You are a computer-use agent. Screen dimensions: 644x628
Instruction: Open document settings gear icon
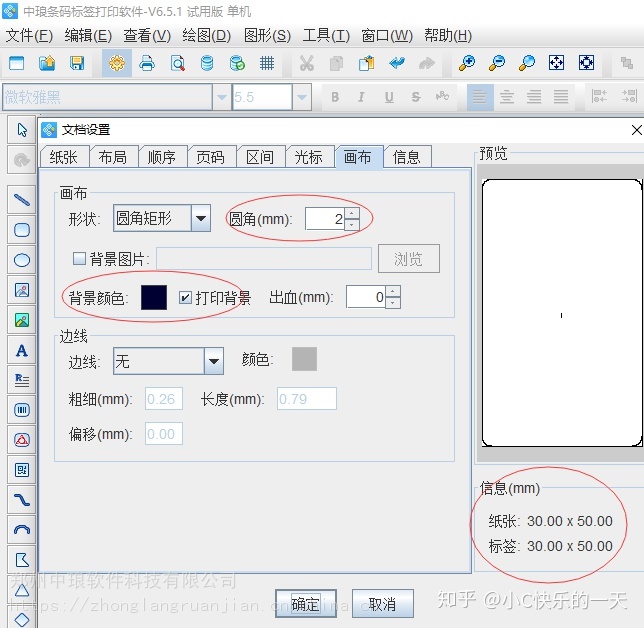click(117, 63)
